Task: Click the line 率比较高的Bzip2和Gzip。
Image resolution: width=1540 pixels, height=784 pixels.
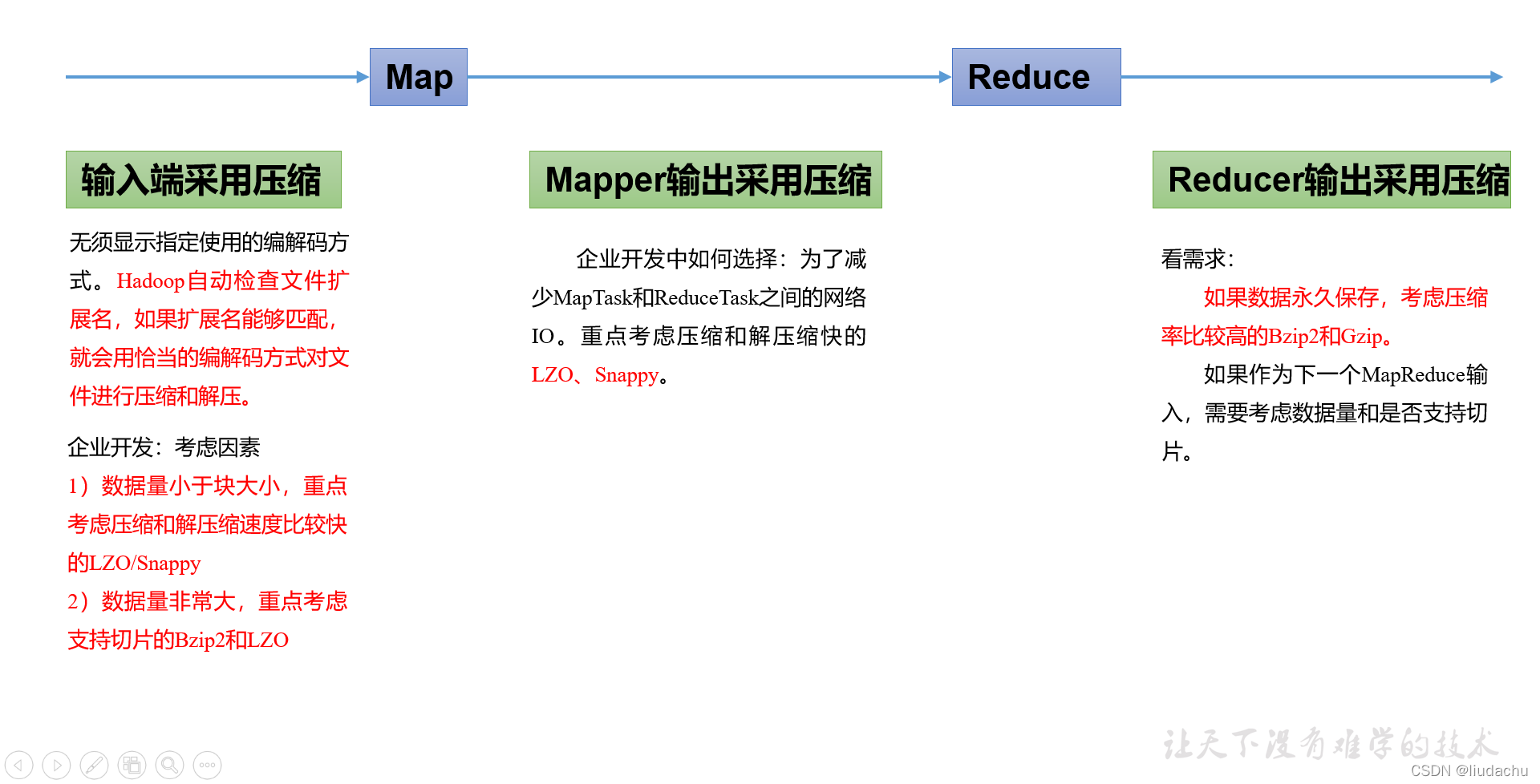Action: (x=1276, y=336)
